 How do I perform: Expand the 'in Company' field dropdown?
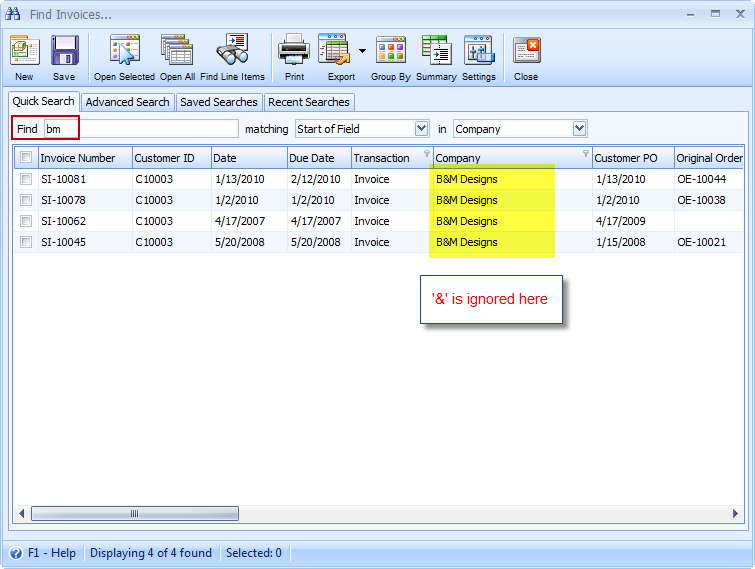pos(579,129)
